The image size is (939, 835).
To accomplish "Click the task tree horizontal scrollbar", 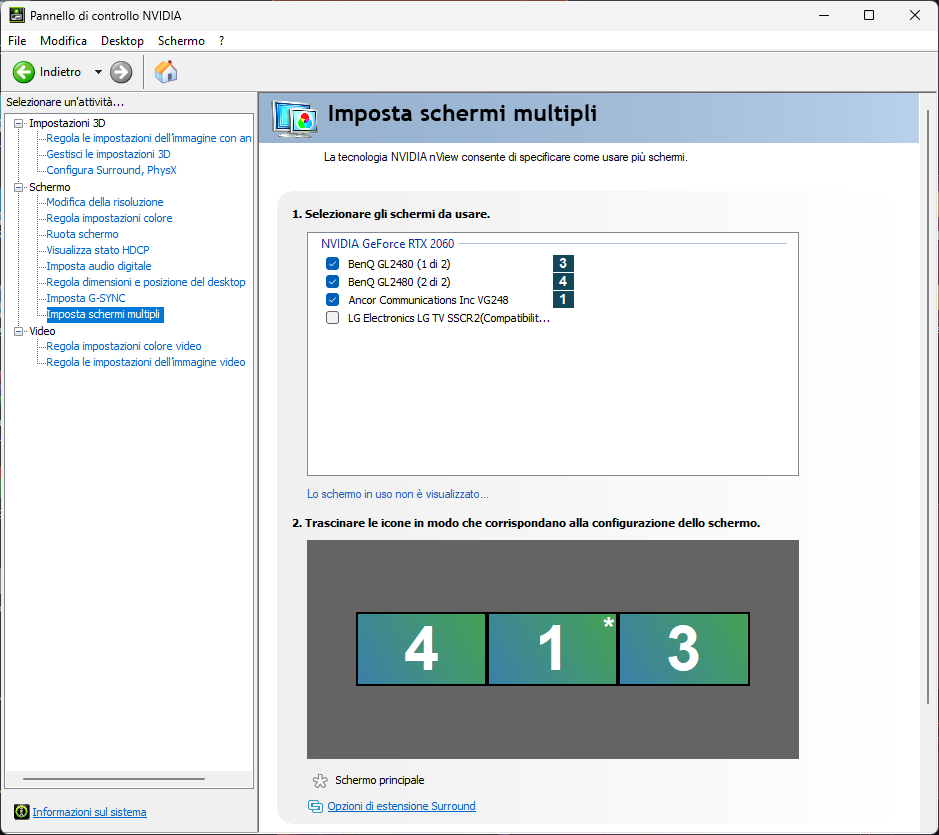I will pyautogui.click(x=114, y=779).
